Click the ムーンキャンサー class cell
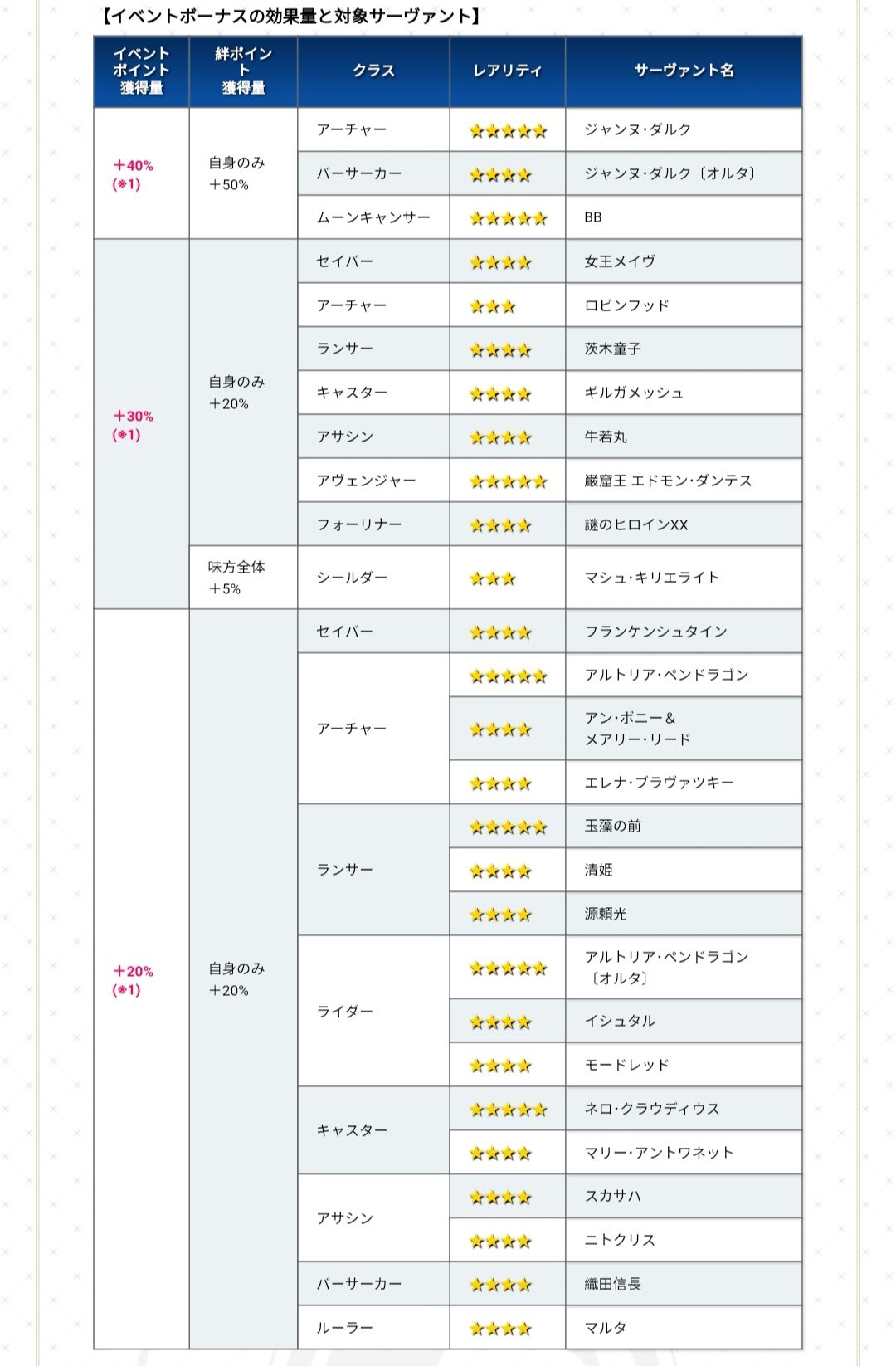The image size is (896, 1366). [x=373, y=217]
